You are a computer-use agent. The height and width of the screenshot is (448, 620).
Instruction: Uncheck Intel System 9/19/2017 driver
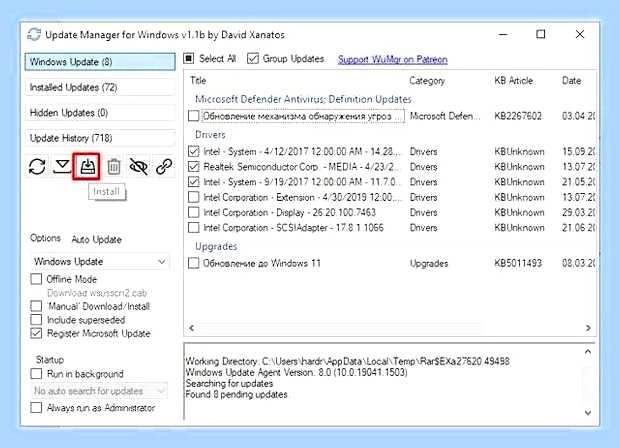193,182
